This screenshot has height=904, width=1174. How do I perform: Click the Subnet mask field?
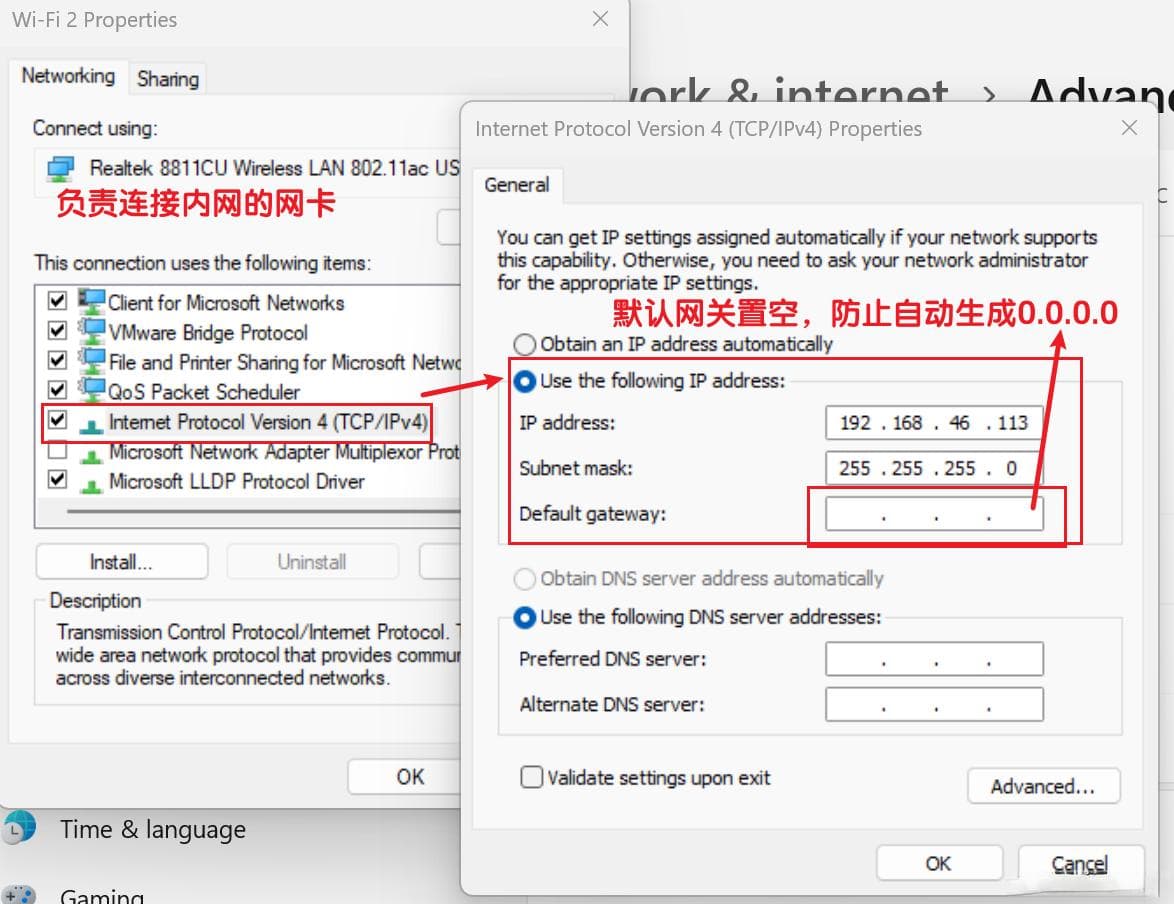(x=934, y=469)
